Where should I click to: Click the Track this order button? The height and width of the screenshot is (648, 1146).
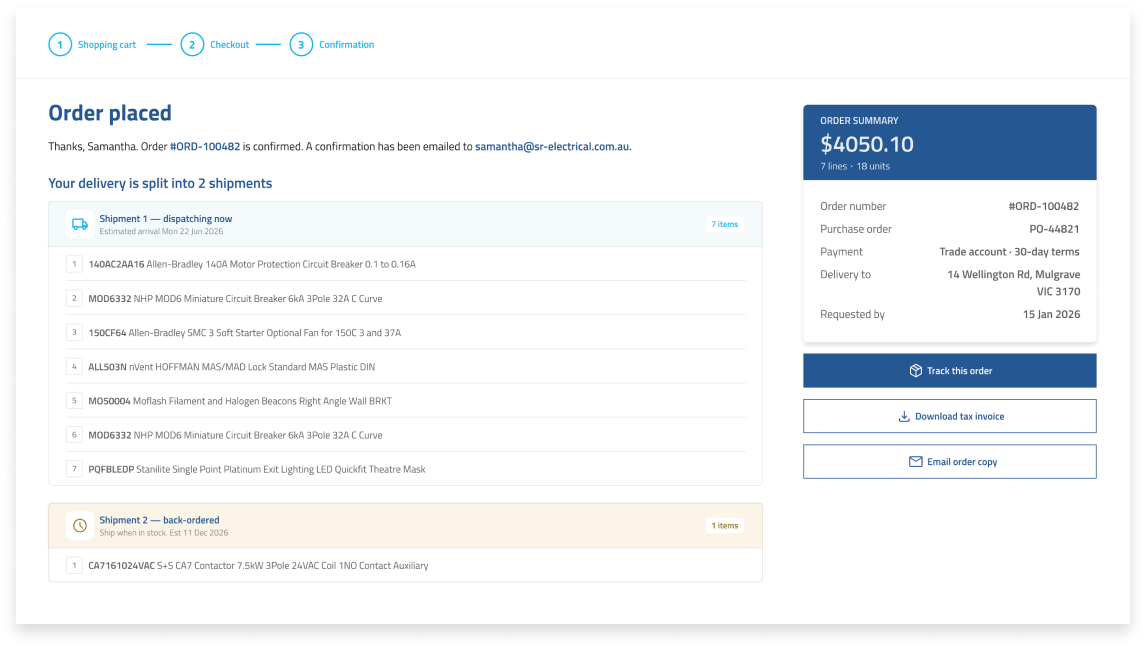click(949, 370)
